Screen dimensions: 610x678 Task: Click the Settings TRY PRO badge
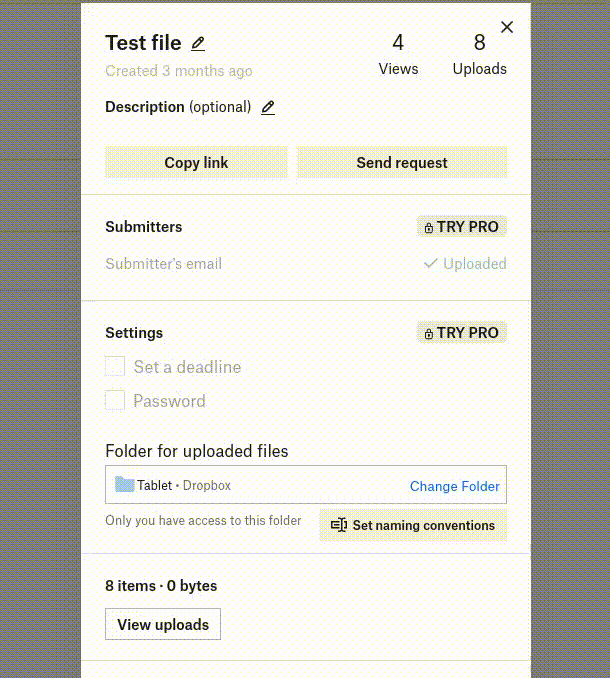click(462, 333)
